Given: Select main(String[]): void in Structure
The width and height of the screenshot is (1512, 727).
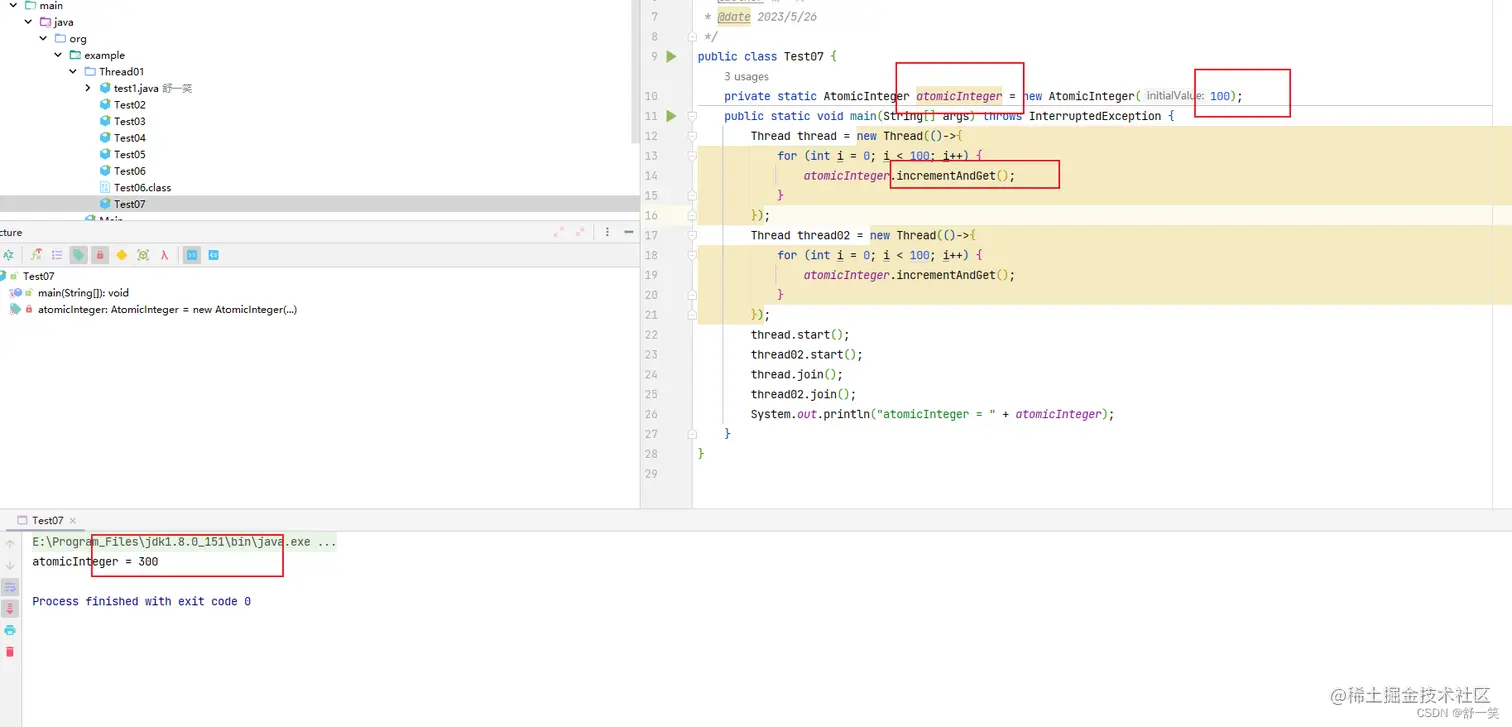Looking at the screenshot, I should pos(82,293).
